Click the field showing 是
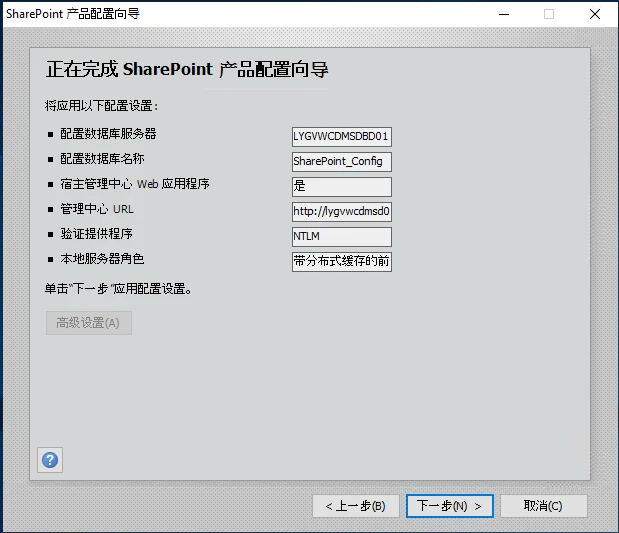 [342, 186]
